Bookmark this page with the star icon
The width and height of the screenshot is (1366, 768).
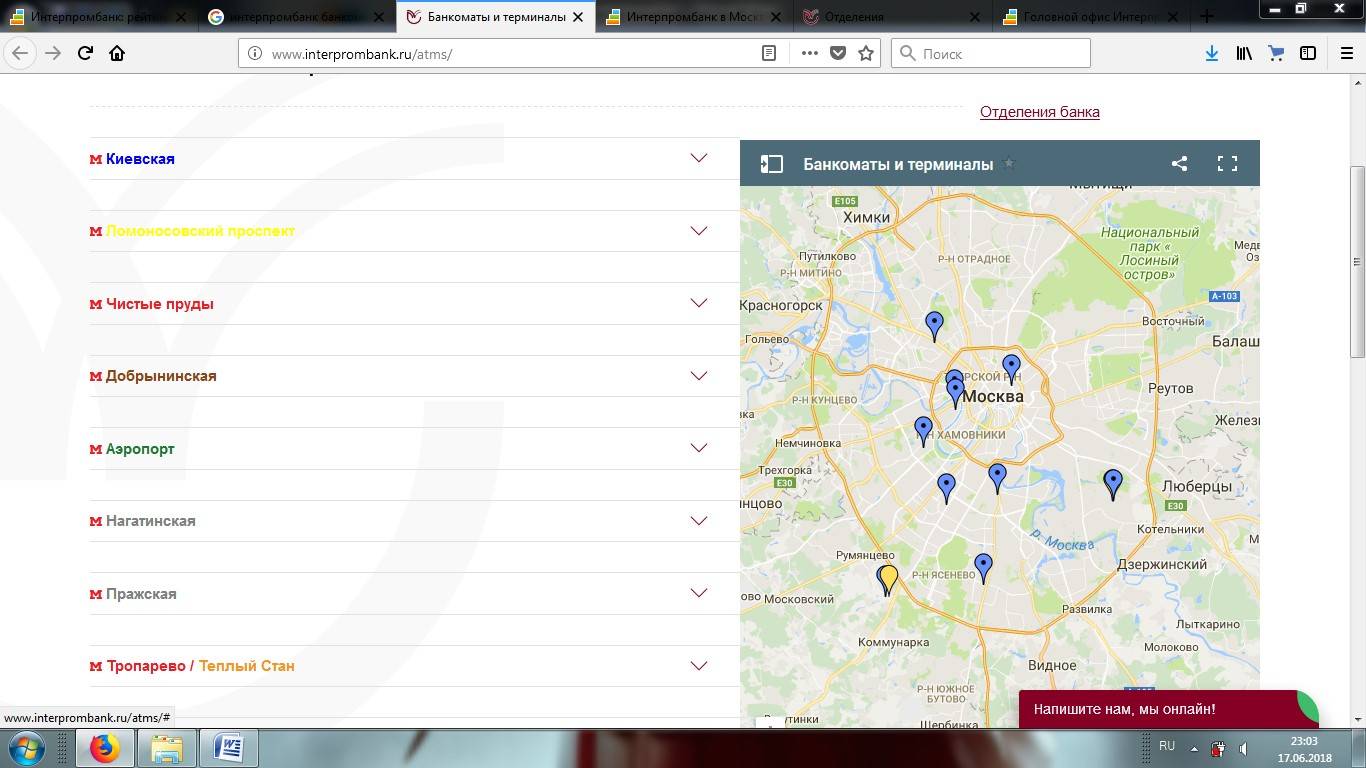point(866,53)
